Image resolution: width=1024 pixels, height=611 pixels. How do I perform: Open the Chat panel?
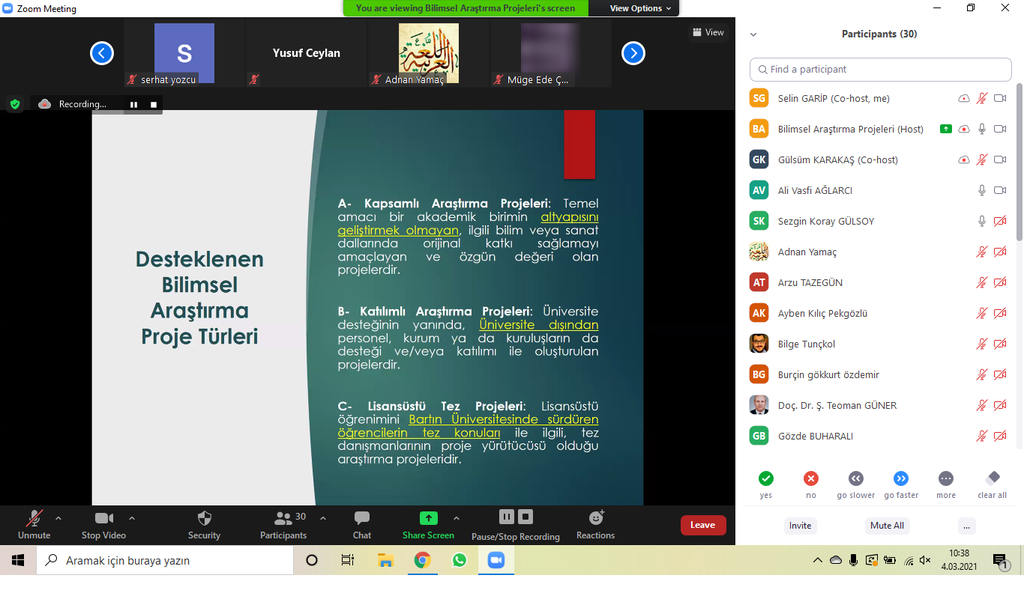pyautogui.click(x=362, y=518)
